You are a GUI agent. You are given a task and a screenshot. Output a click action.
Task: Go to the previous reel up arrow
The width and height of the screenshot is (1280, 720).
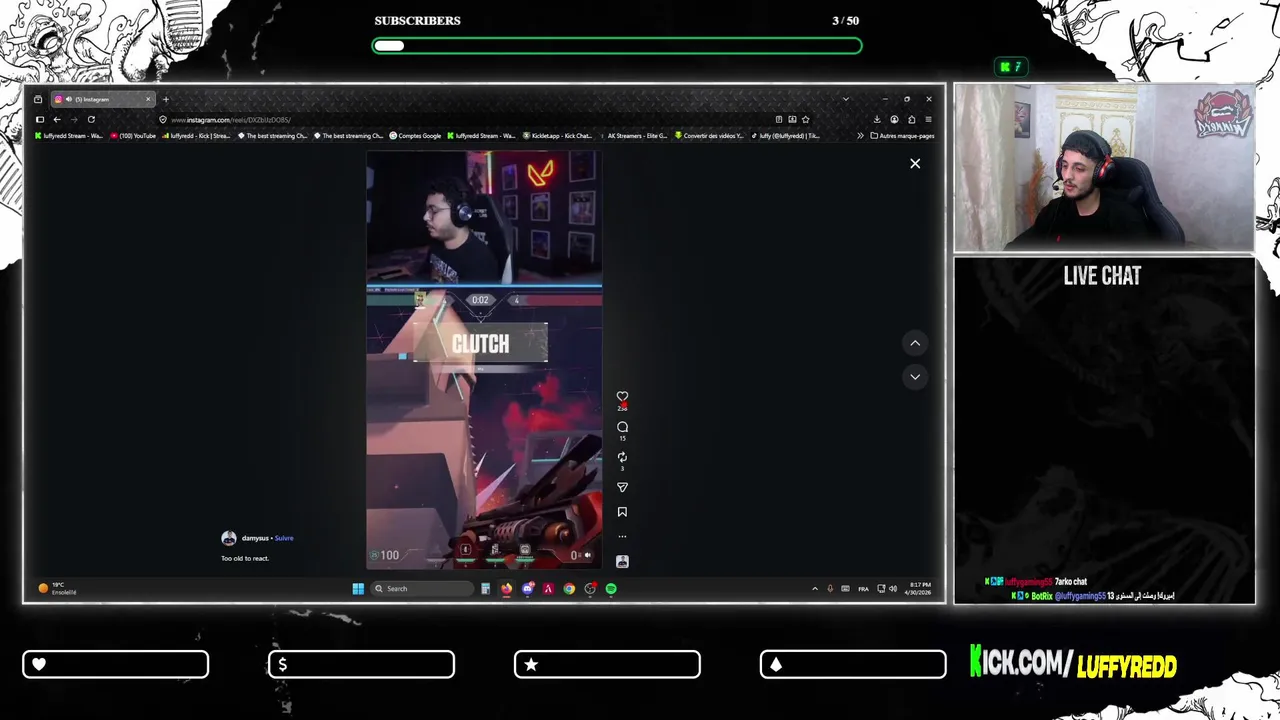point(915,343)
